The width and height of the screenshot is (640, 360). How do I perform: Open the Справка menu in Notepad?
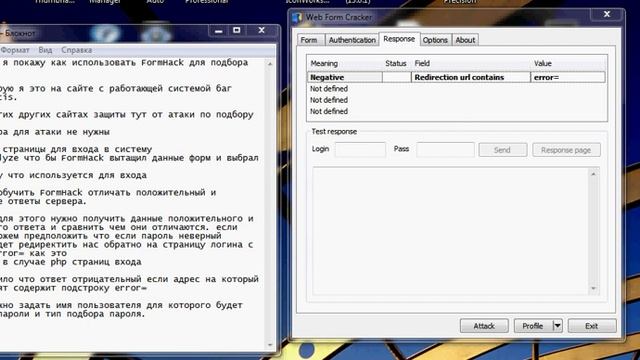click(76, 50)
